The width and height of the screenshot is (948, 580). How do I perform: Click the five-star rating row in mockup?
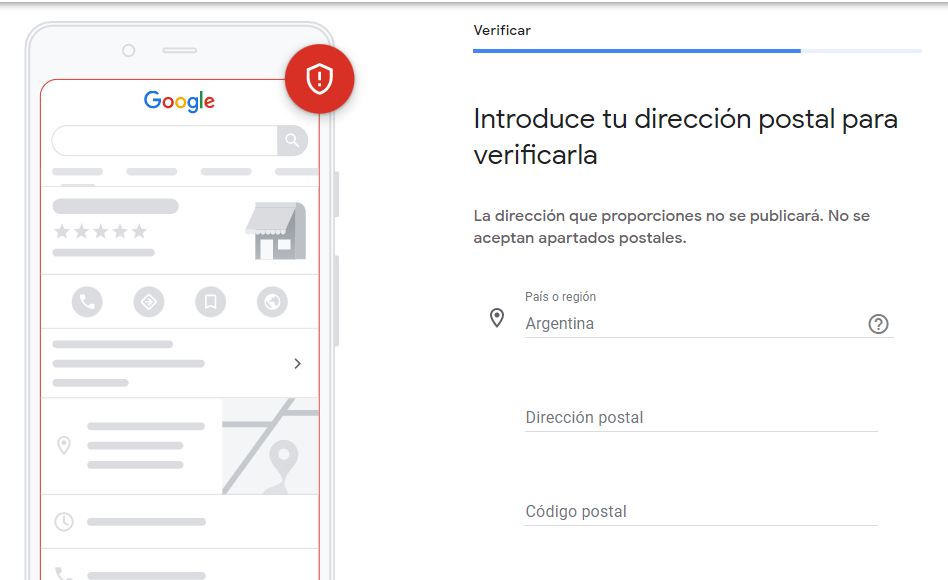[100, 231]
